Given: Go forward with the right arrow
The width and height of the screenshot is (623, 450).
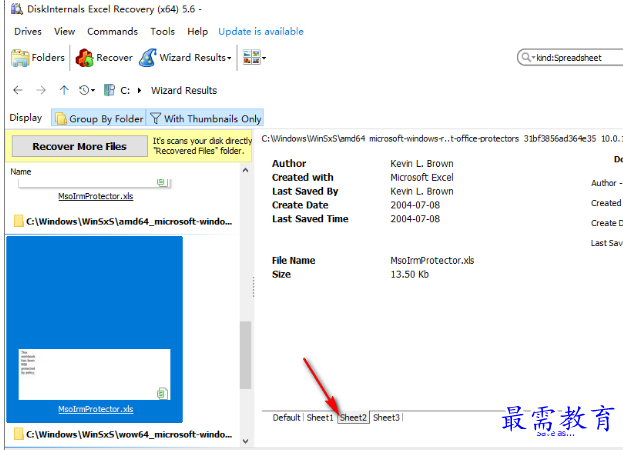Looking at the screenshot, I should point(41,90).
